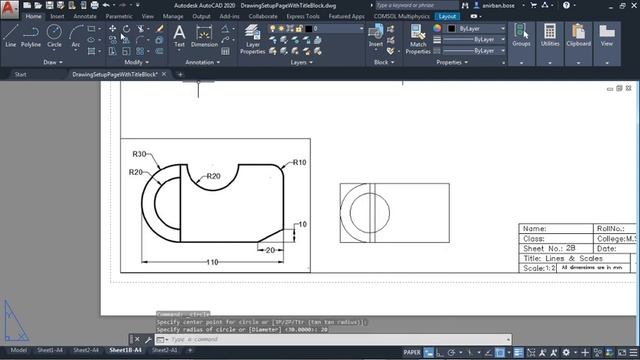The width and height of the screenshot is (640, 360).
Task: Insert a Table from Annotation panel
Action: [x=225, y=51]
